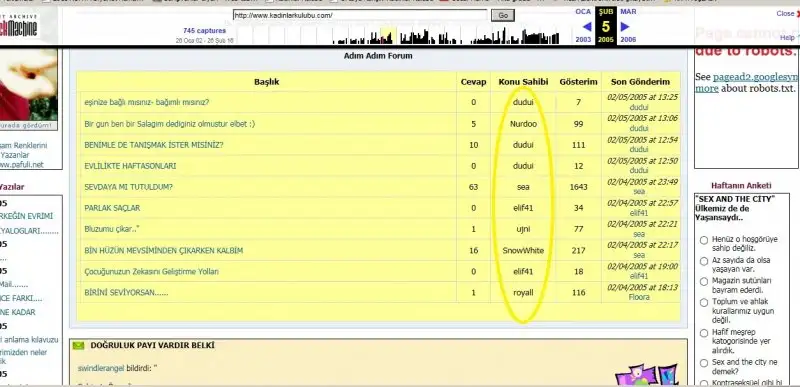Click the Wayback URL input field
Viewport: 800px width, 387px height.
coord(360,15)
